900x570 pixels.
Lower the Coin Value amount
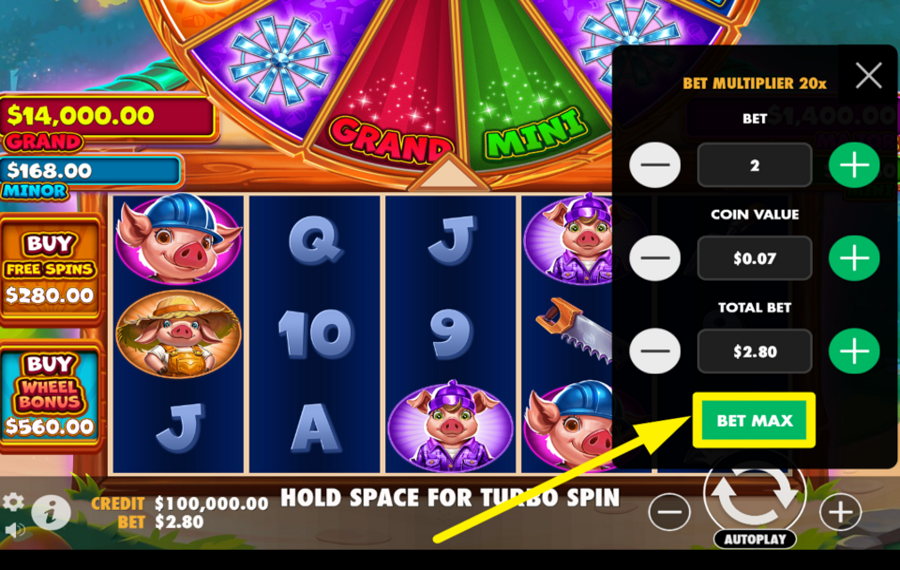[x=655, y=258]
